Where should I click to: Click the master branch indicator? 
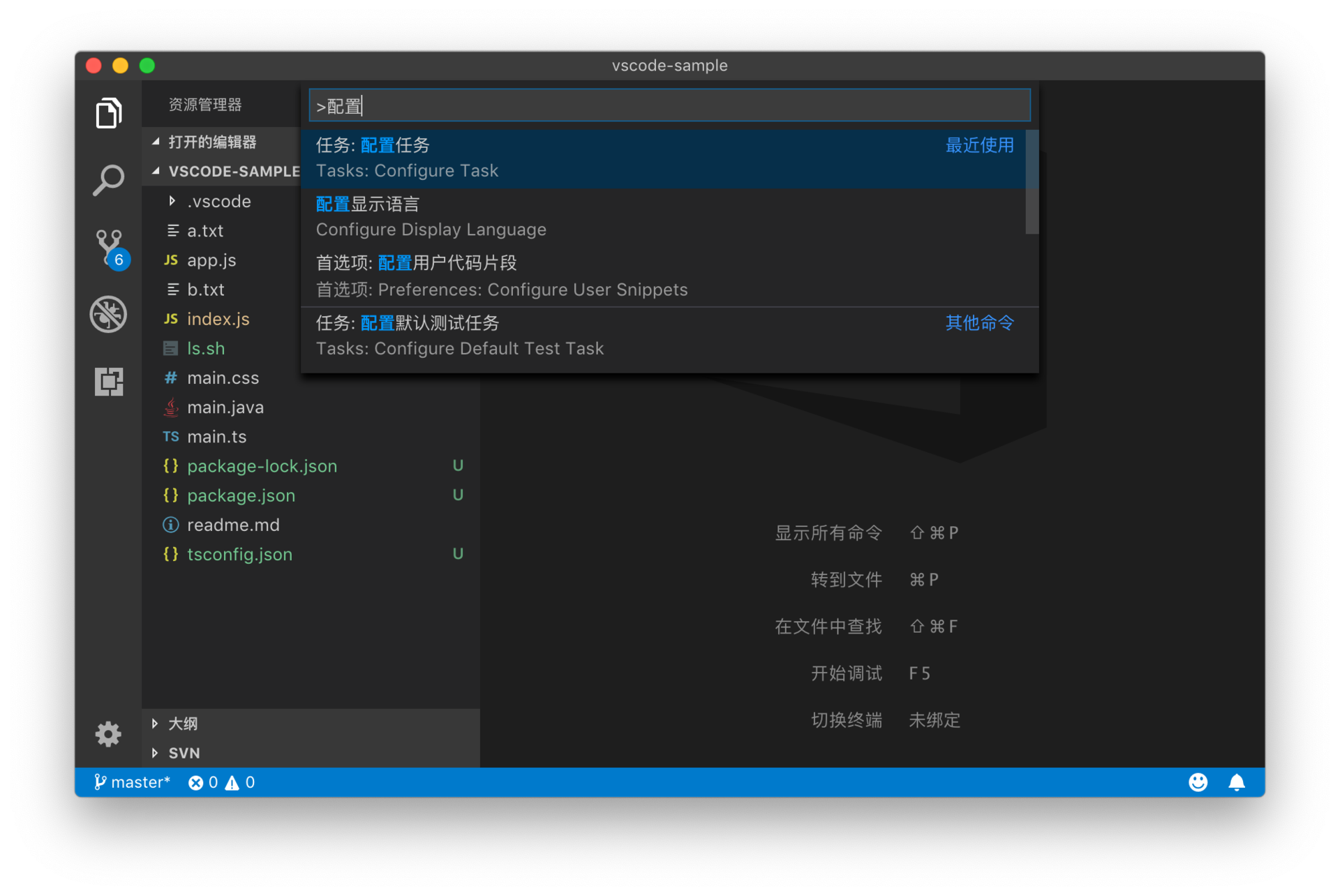tap(133, 782)
